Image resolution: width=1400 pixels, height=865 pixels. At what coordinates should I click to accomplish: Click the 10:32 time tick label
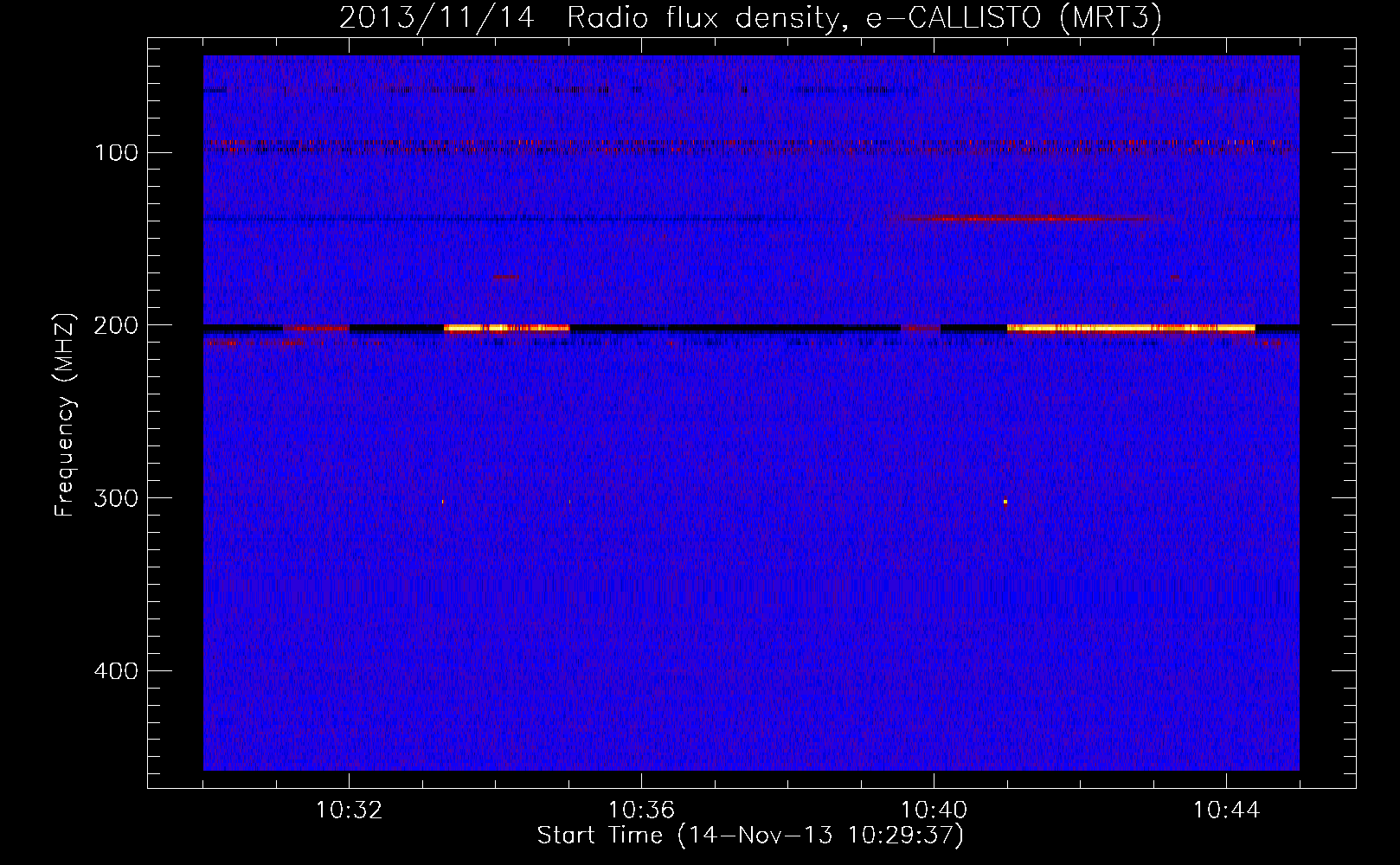coord(349,811)
